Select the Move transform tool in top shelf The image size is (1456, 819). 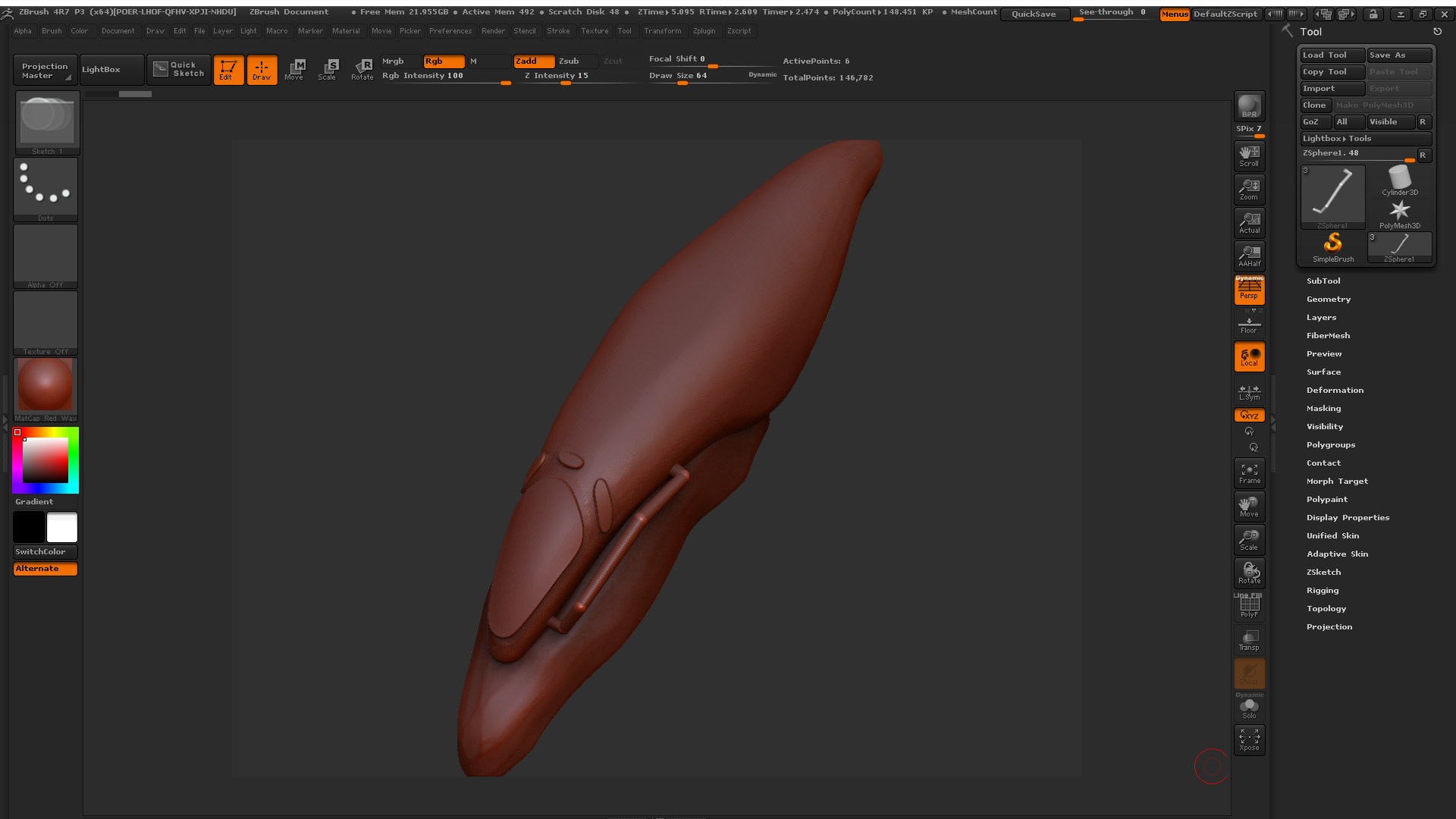[295, 70]
